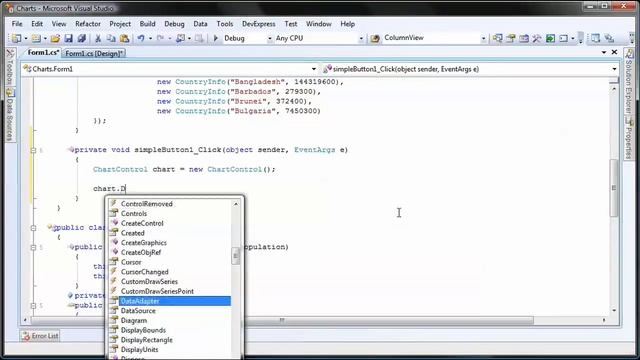Switch to the Form1.cs [Design] tab

click(94, 53)
